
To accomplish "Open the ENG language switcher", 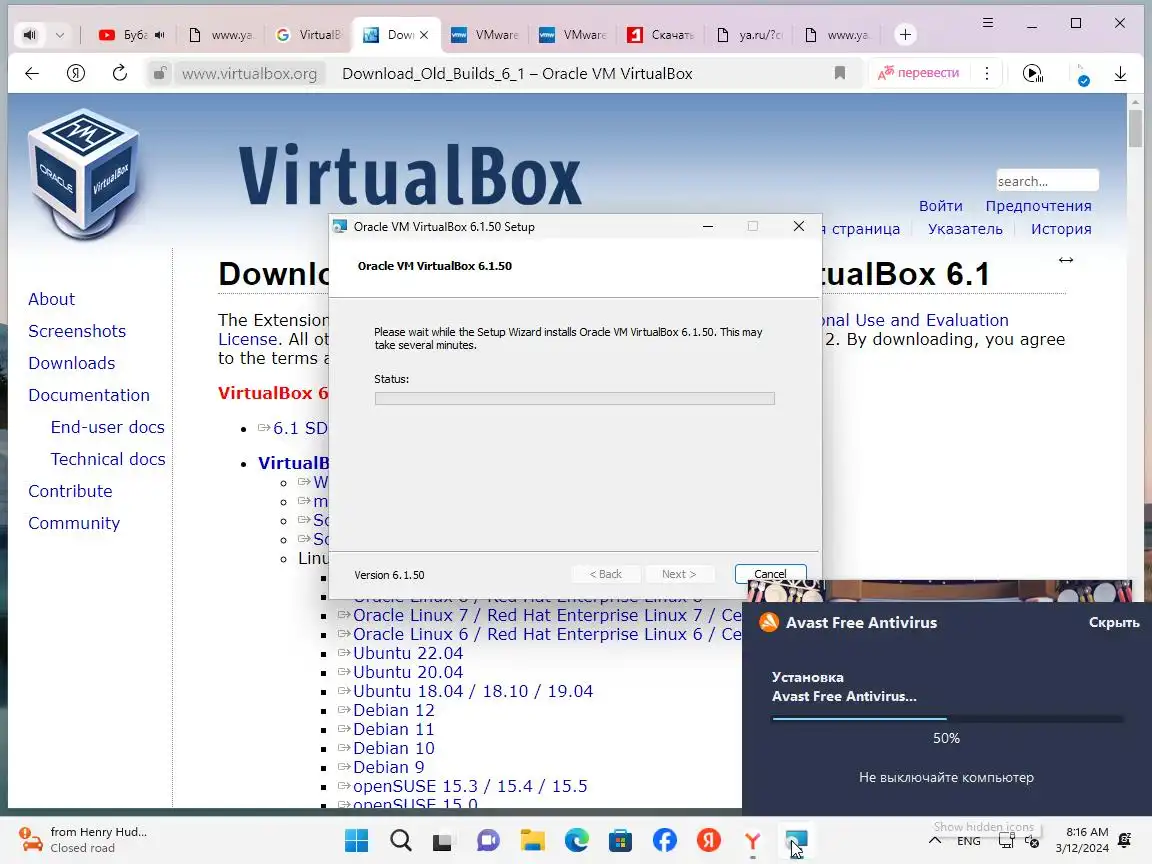I will pos(968,840).
